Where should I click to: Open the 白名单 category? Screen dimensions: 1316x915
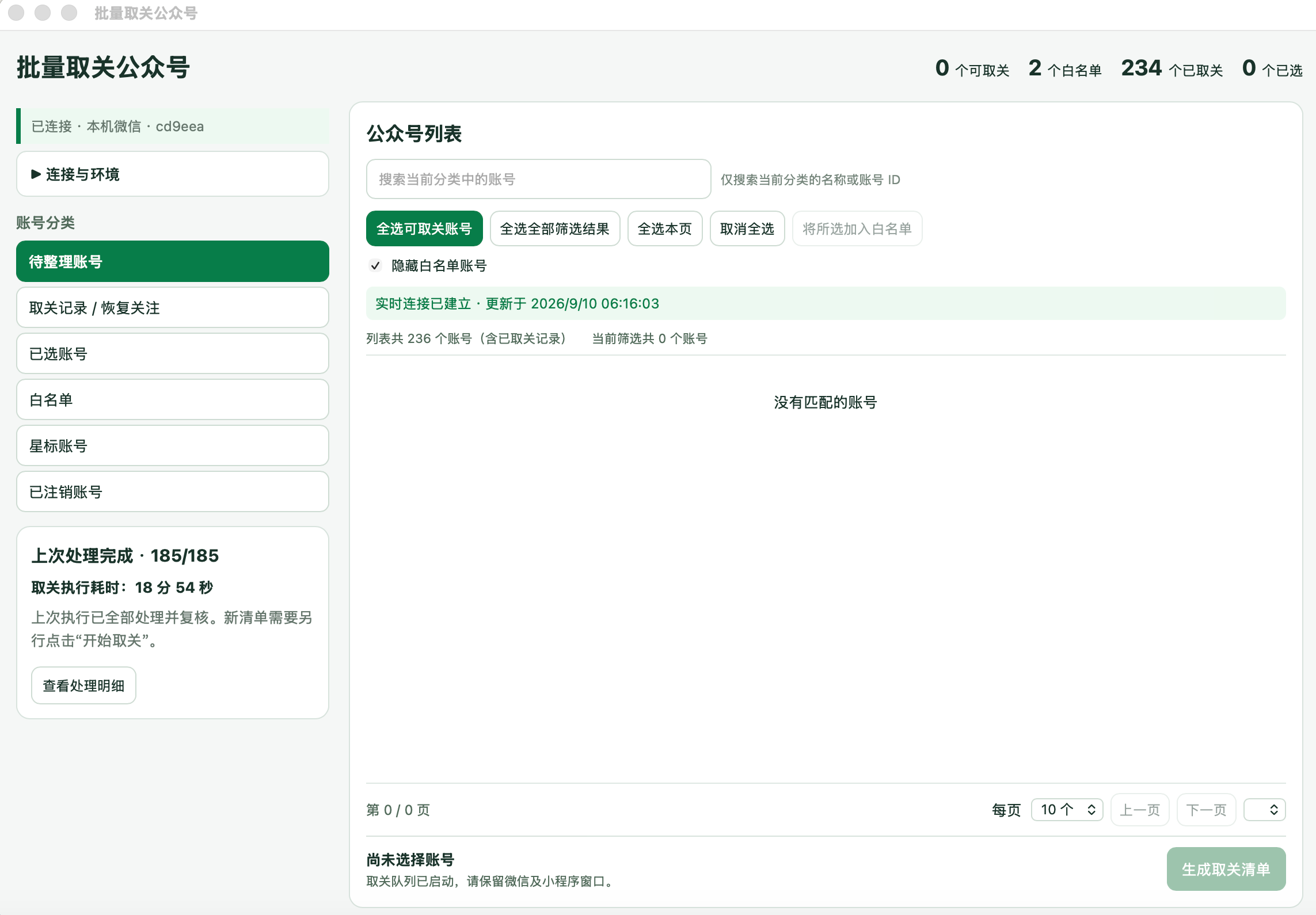(x=172, y=399)
